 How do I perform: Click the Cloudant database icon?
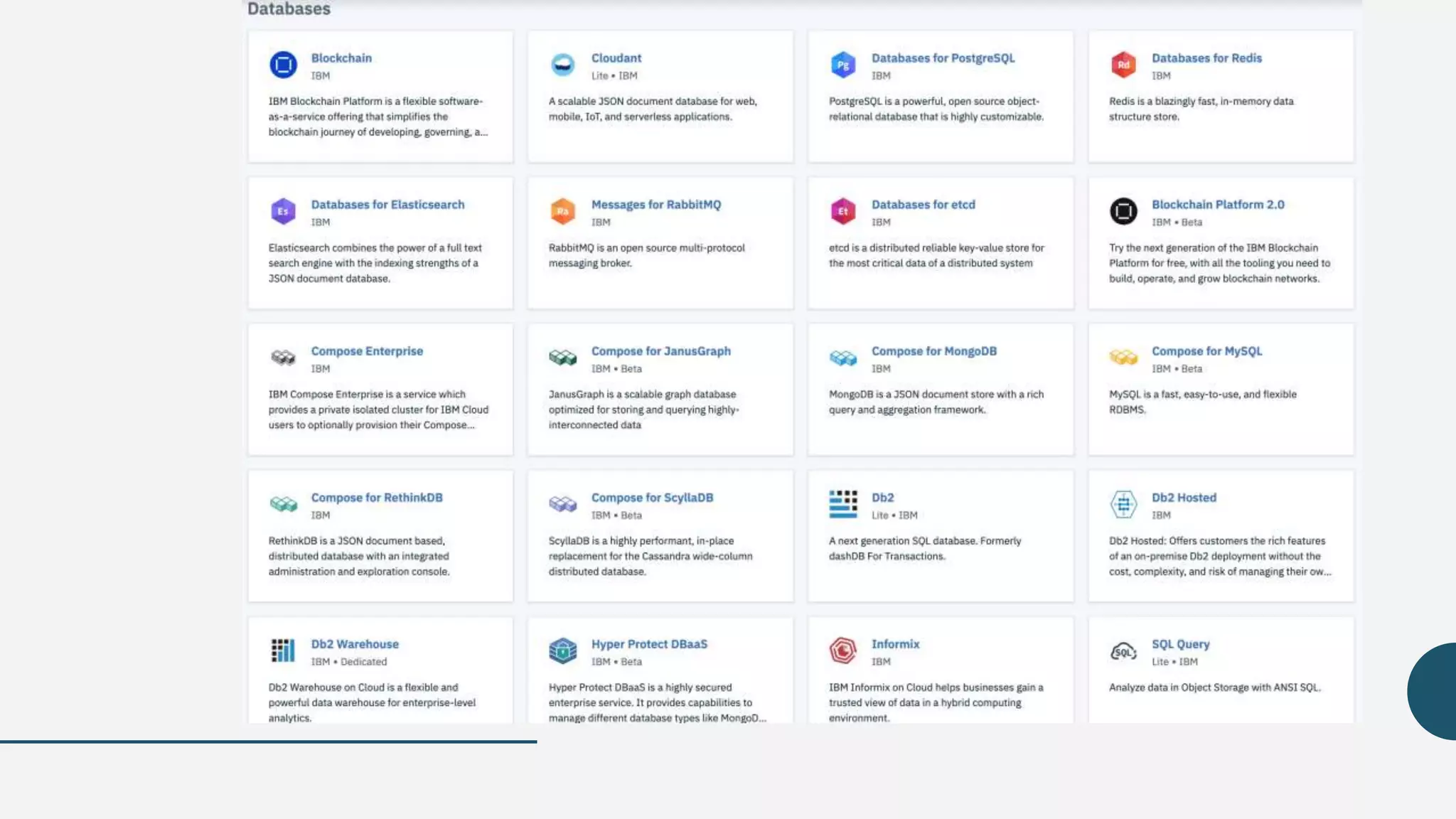(563, 65)
